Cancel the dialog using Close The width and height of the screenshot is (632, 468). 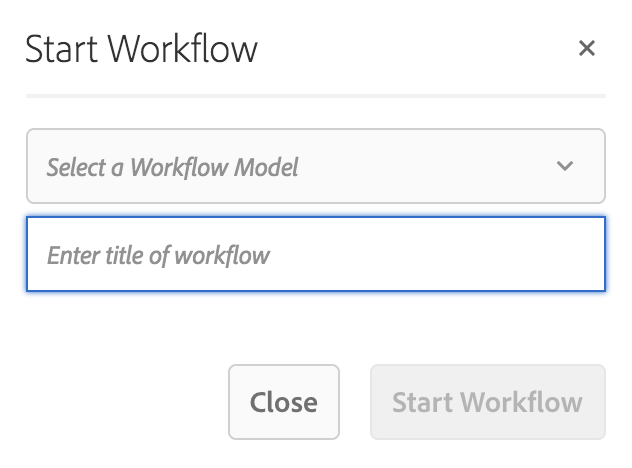284,402
